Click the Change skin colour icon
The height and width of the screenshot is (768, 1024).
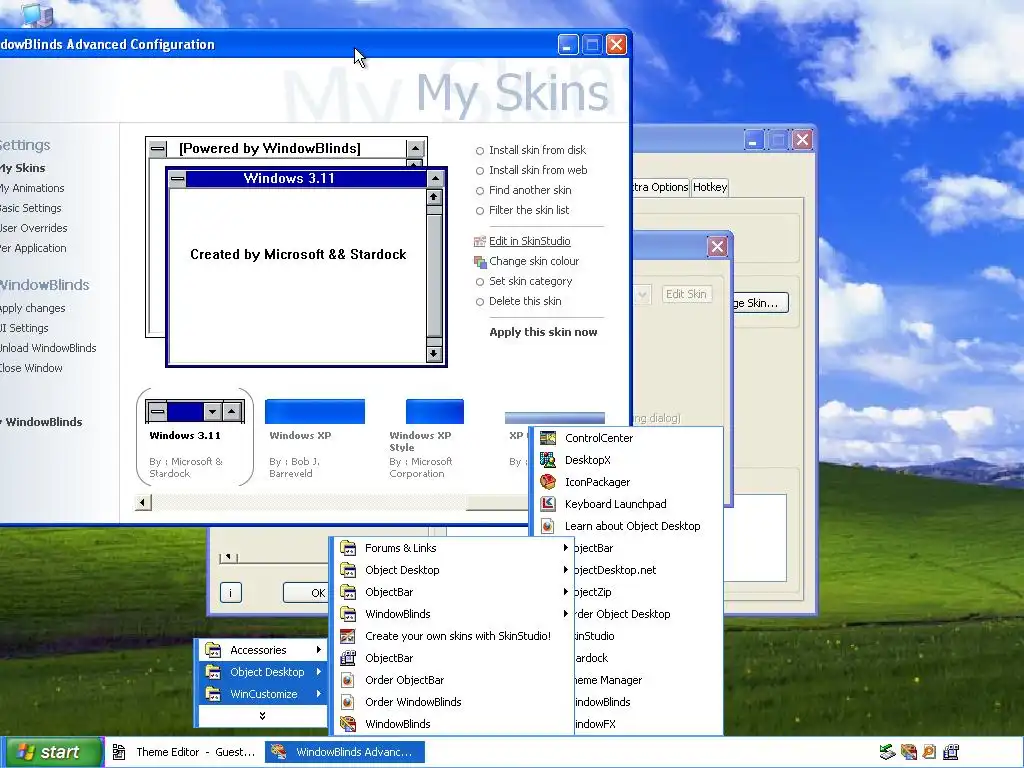(480, 261)
